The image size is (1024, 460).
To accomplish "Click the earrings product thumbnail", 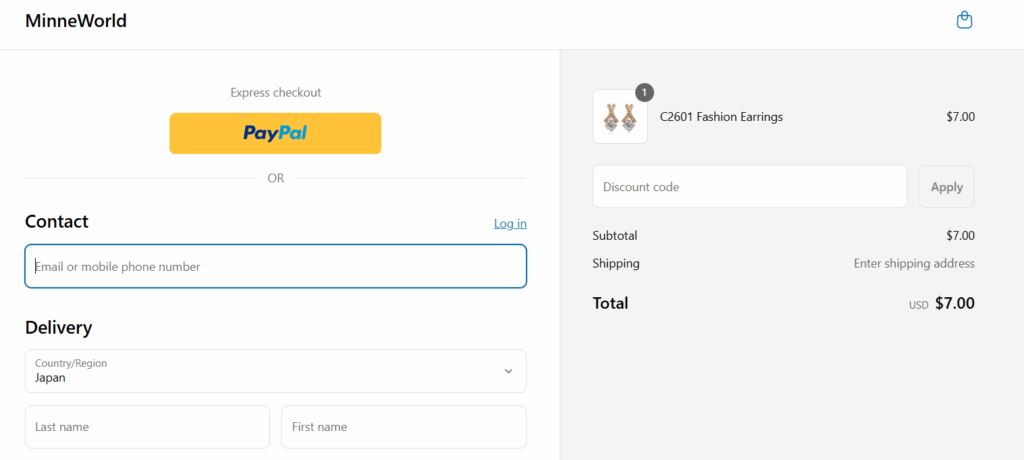I will point(620,116).
